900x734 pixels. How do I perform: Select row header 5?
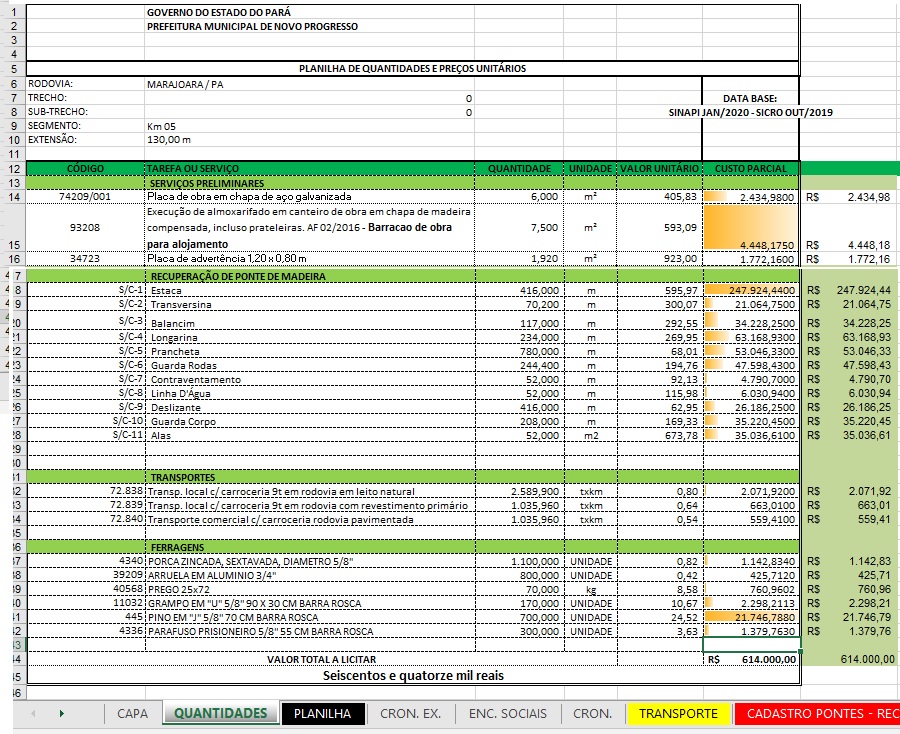(x=14, y=69)
